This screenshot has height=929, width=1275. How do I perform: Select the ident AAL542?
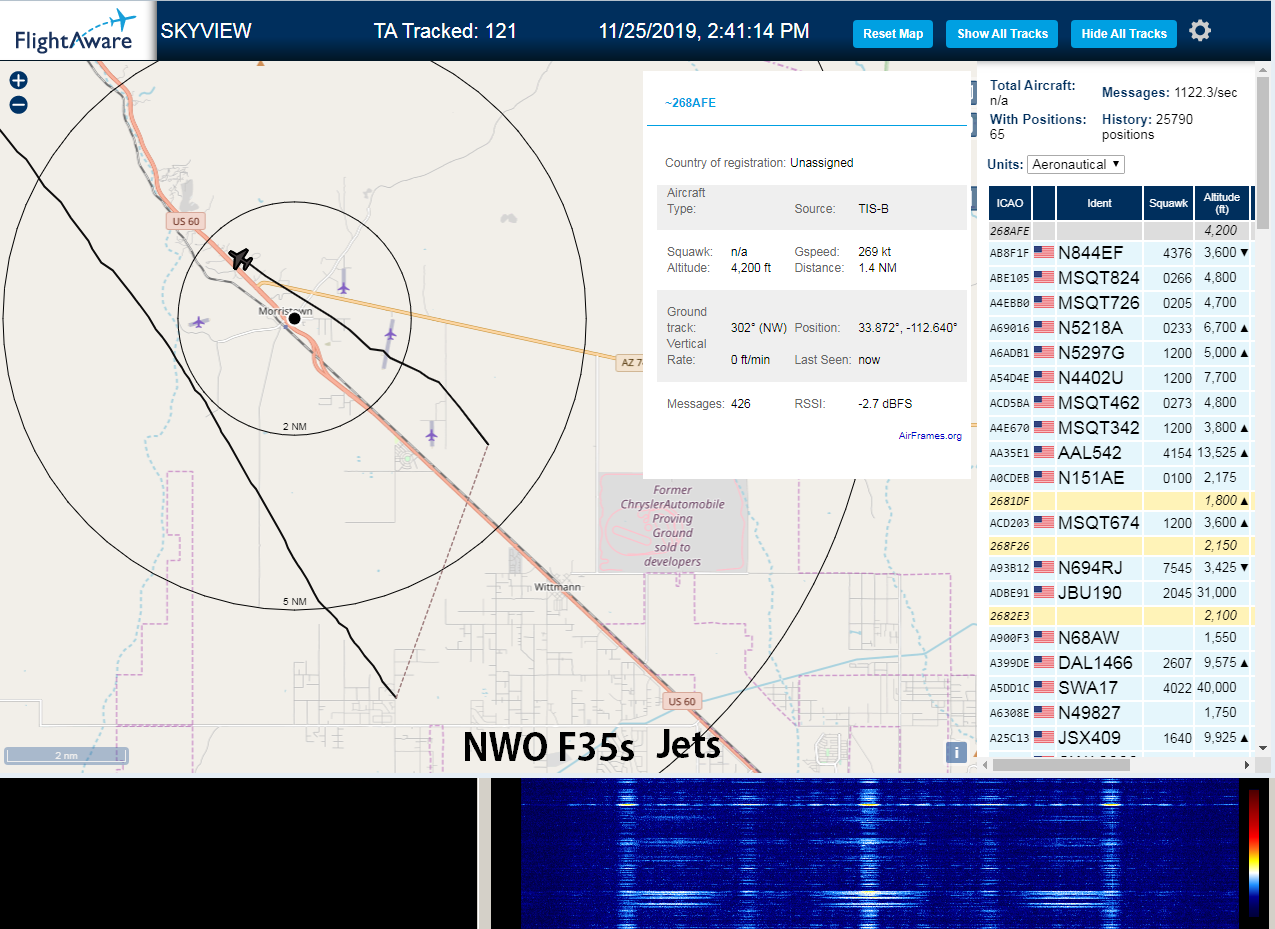pos(1090,453)
